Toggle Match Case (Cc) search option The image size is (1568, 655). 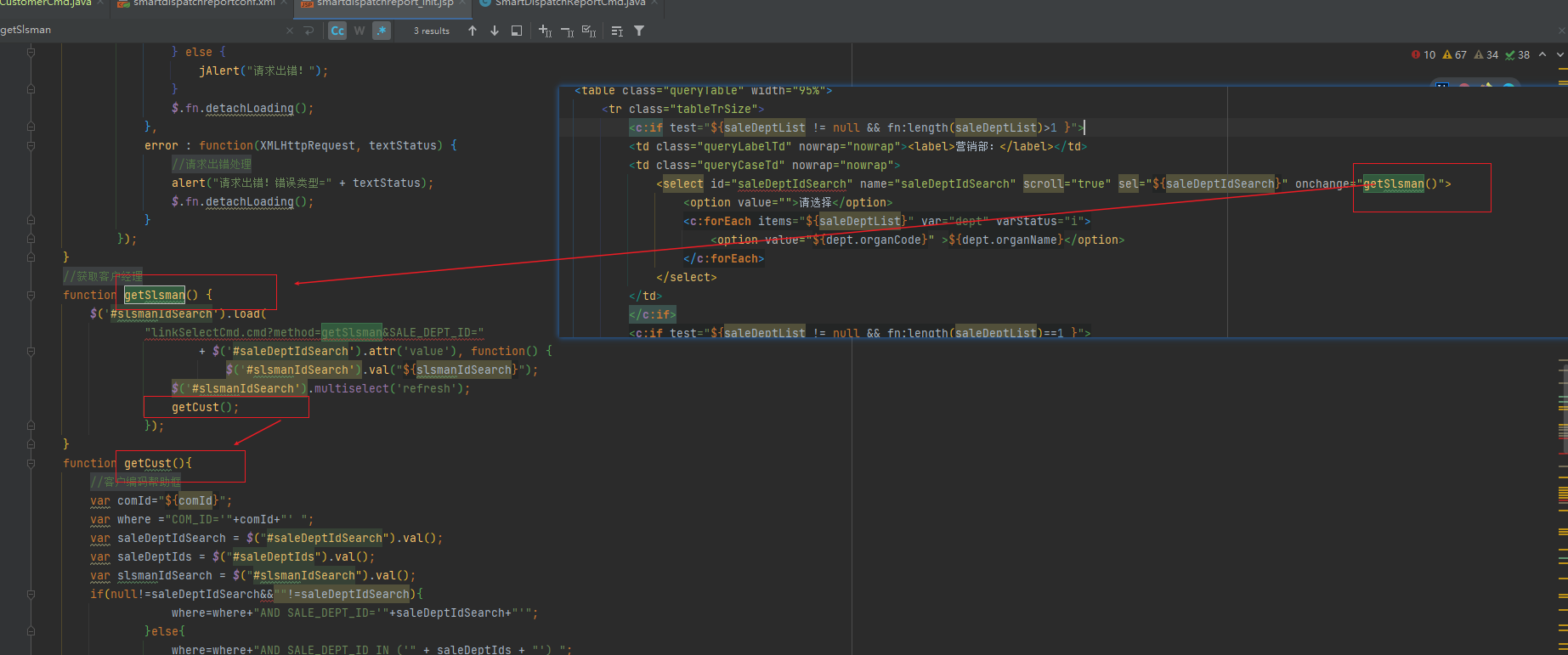[337, 31]
